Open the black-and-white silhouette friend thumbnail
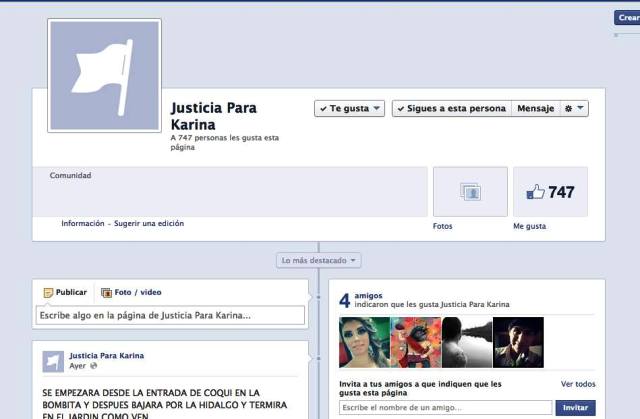 coord(467,342)
